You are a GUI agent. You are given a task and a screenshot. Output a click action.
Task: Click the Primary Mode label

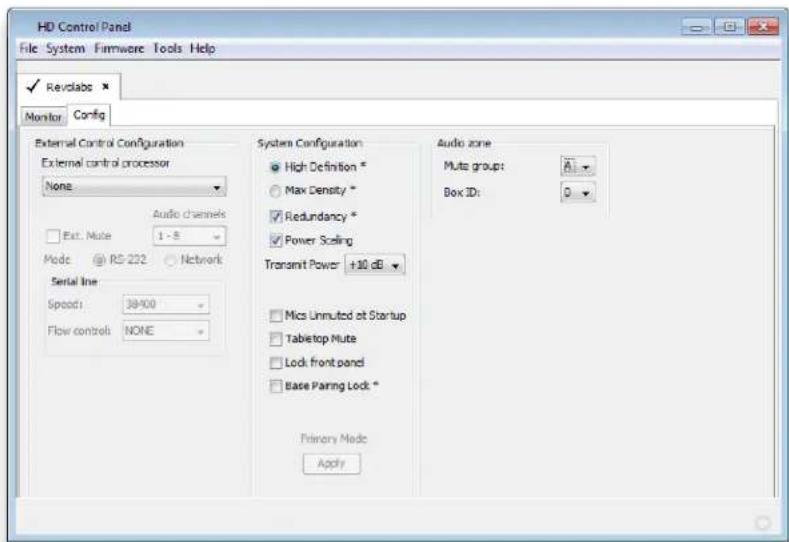334,439
